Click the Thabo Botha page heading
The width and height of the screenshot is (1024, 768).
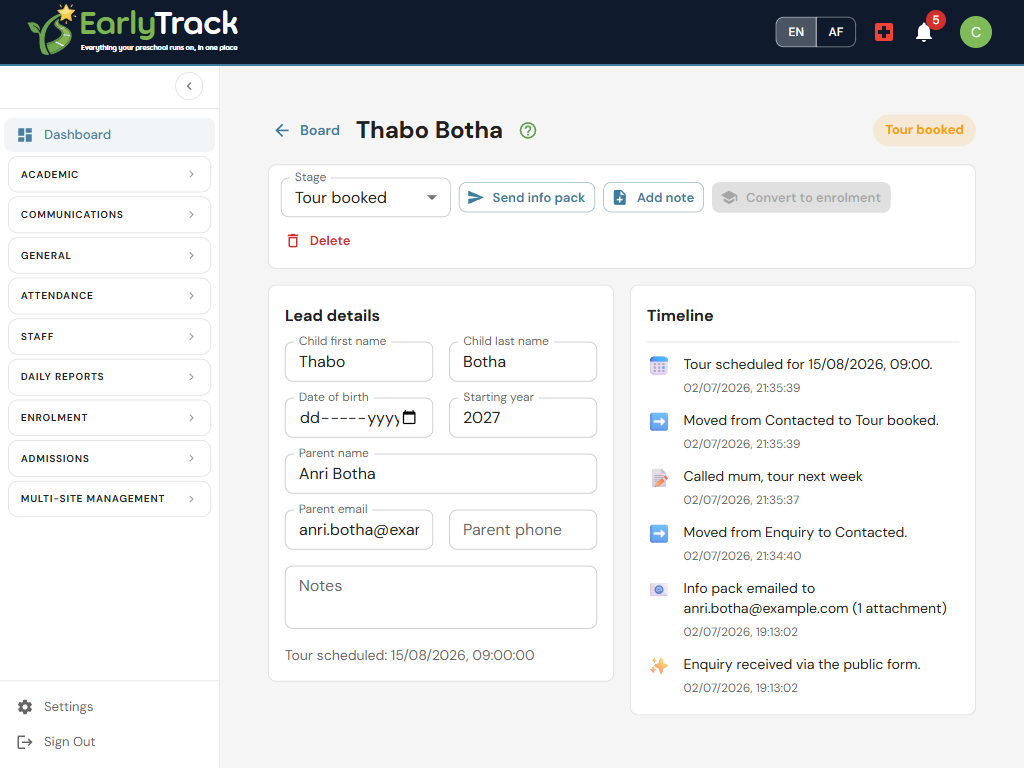click(x=429, y=130)
